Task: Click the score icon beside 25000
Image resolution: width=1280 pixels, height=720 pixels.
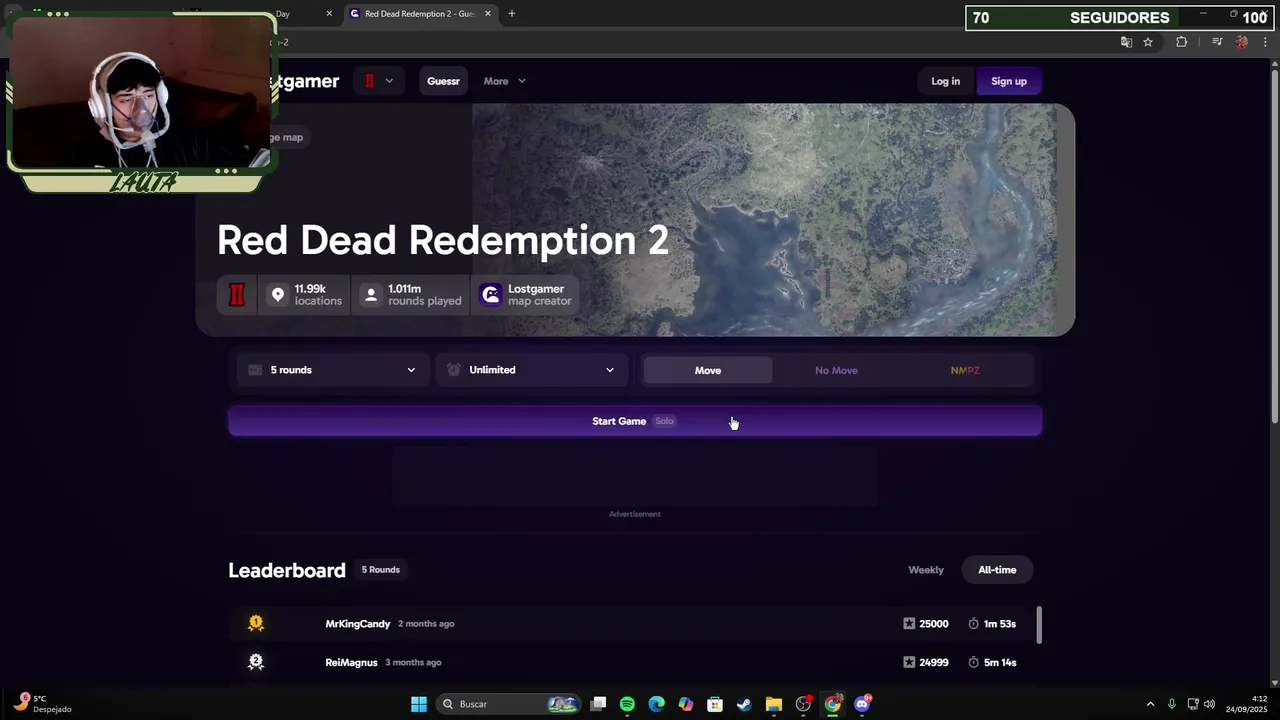Action: [909, 624]
